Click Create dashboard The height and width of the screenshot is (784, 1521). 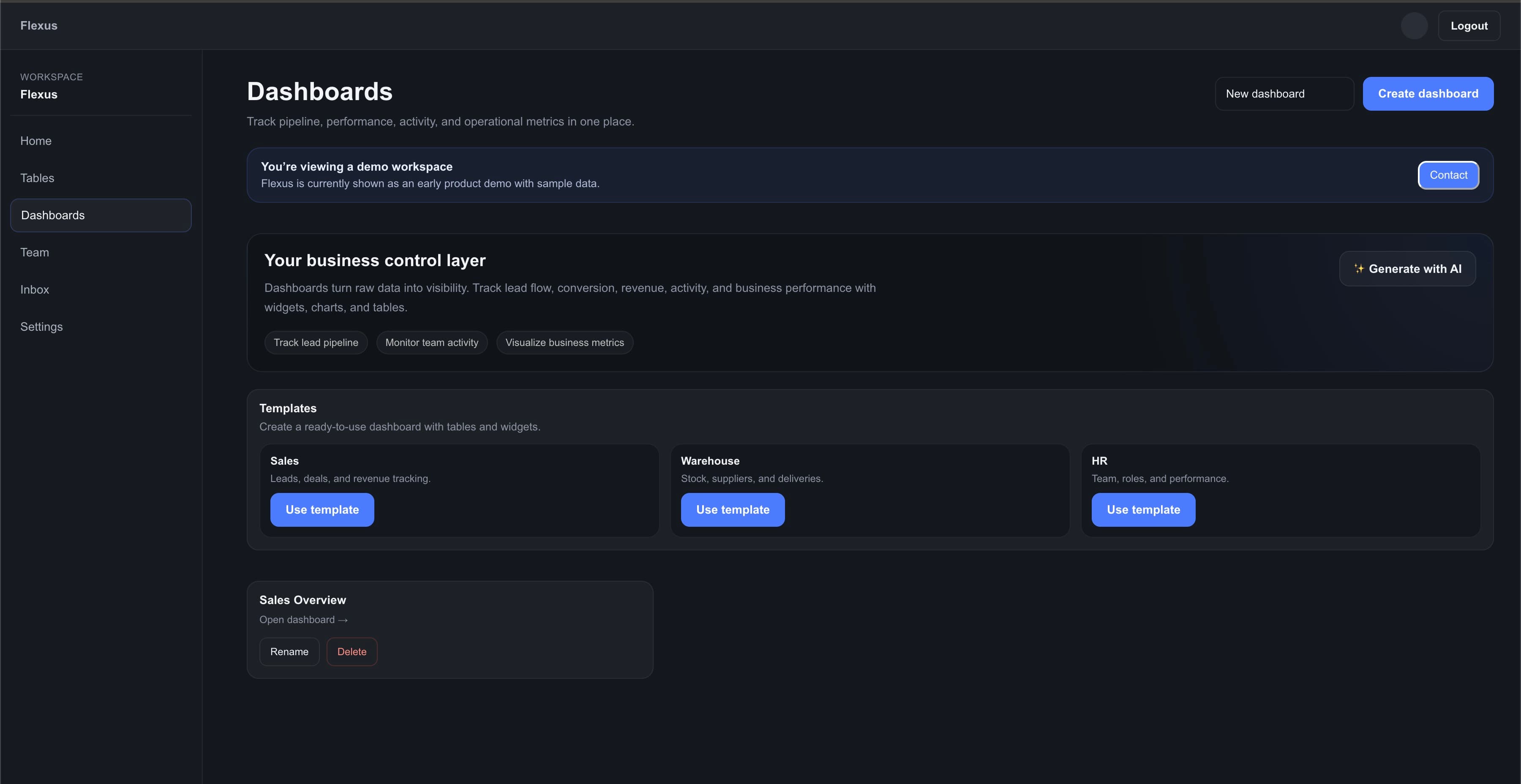[1428, 93]
